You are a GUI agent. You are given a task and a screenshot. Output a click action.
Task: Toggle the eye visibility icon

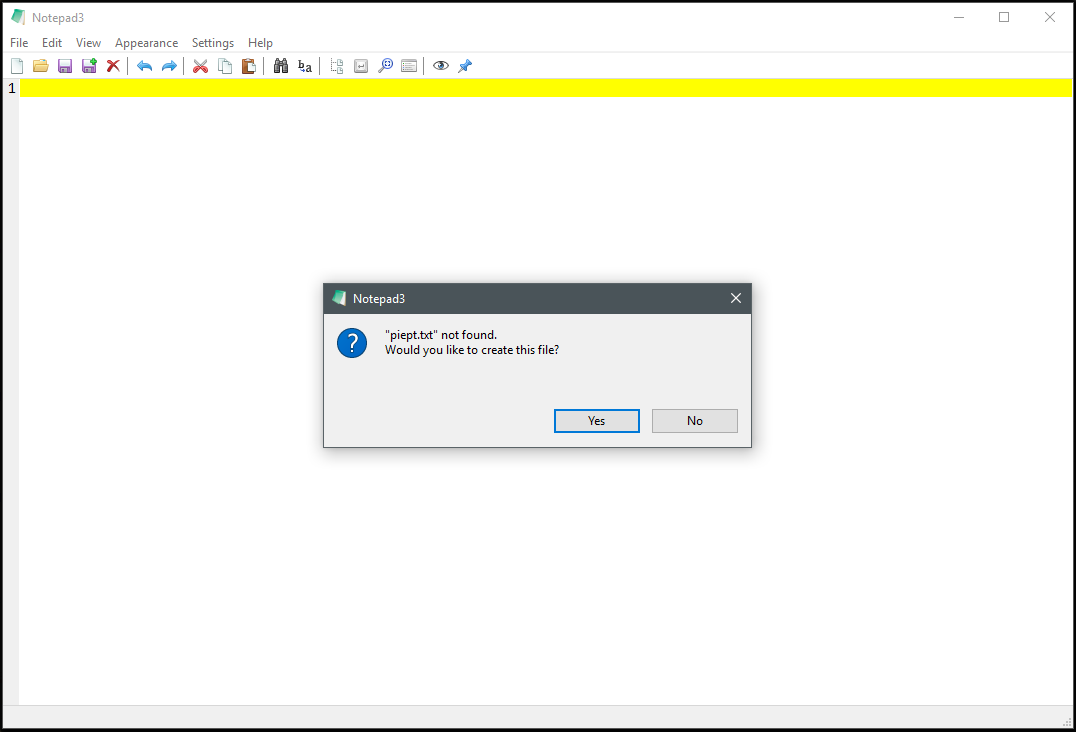[x=441, y=66]
